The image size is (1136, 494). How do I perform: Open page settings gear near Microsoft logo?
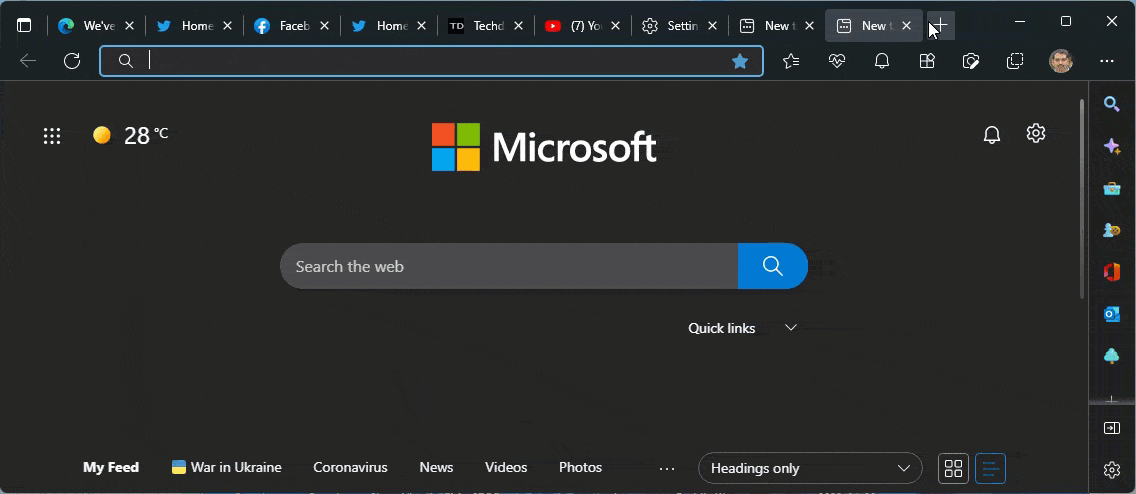(1036, 133)
